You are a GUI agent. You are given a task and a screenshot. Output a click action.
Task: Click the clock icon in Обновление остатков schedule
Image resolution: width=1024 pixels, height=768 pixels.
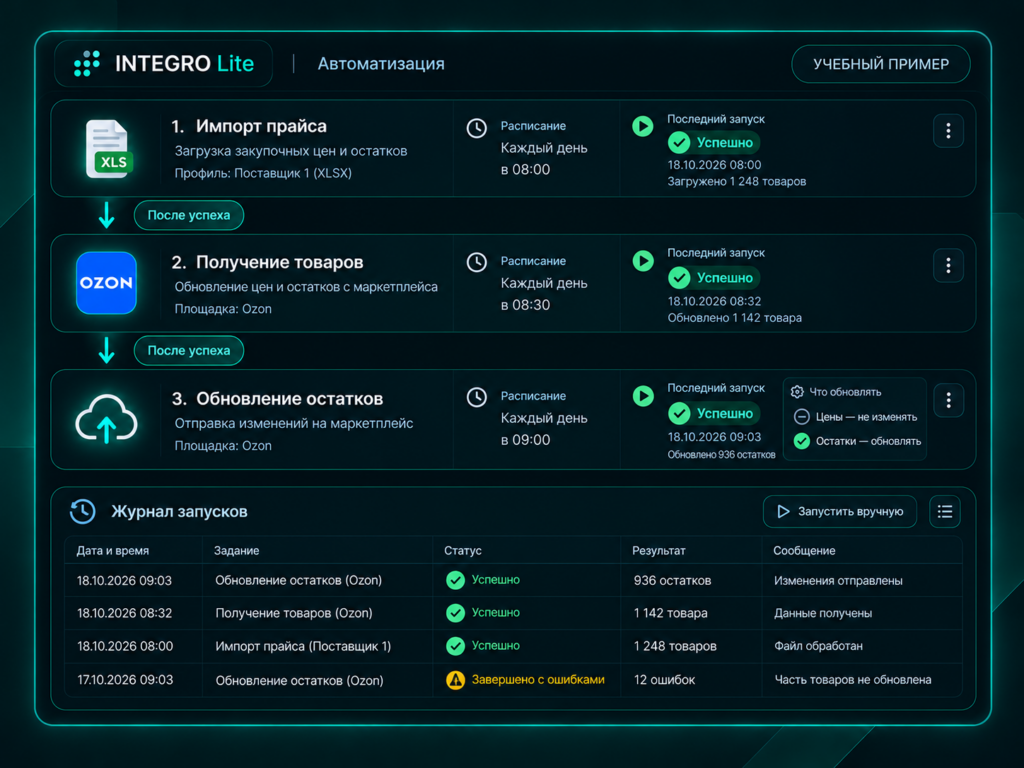tap(477, 397)
